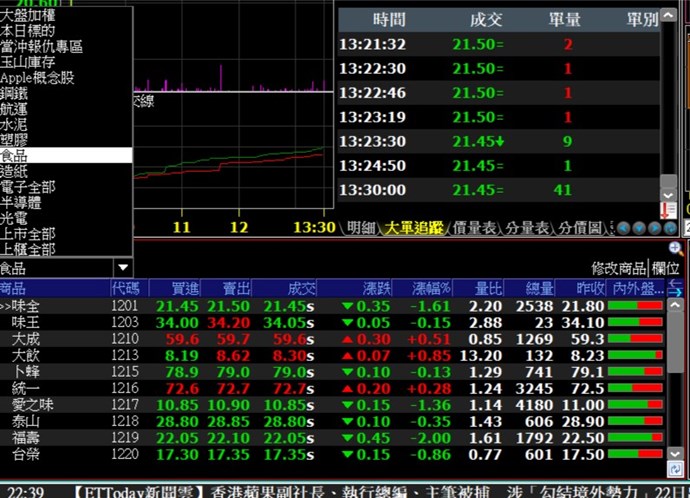The image size is (690, 498).
Task: Click the 修改商品 button
Action: click(x=619, y=268)
